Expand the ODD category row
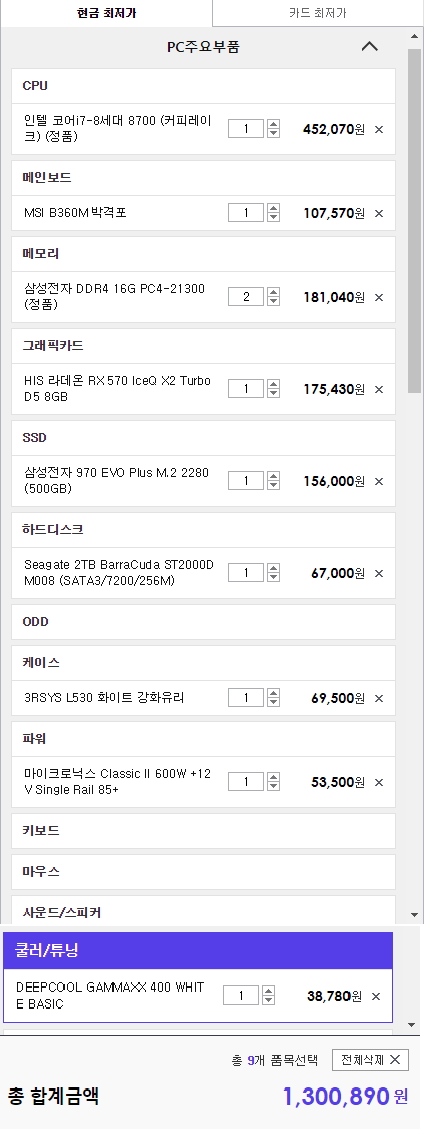424x1129 pixels. (204, 622)
